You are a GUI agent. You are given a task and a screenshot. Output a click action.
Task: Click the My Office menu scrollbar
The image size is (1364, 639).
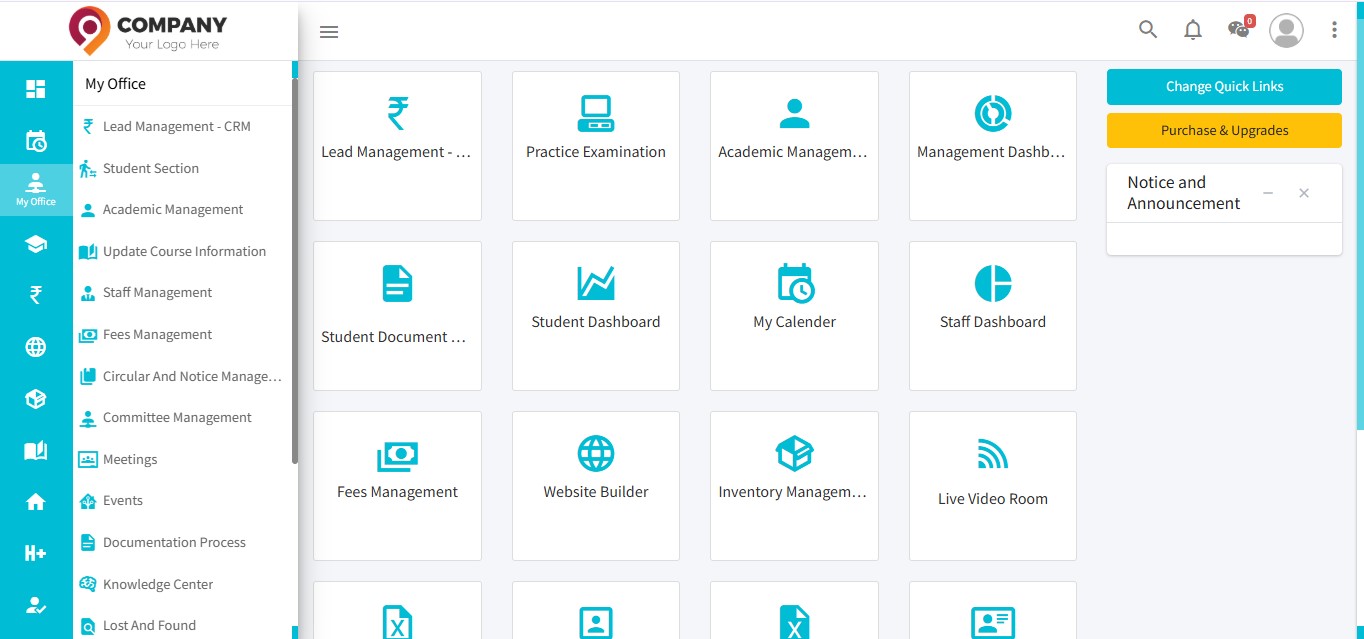(x=294, y=270)
